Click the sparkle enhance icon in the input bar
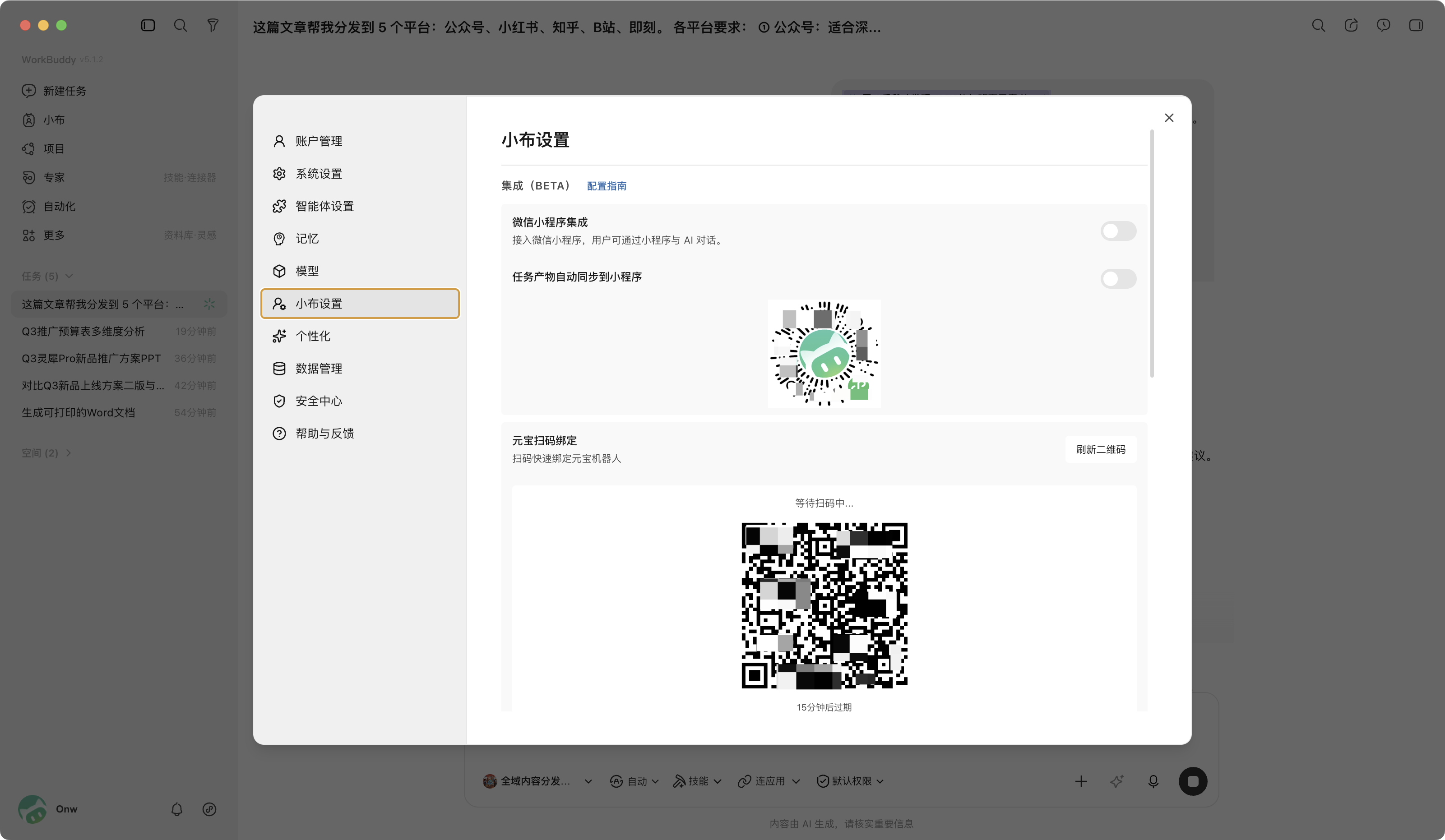Screen dimensions: 1445x840 point(1116,781)
